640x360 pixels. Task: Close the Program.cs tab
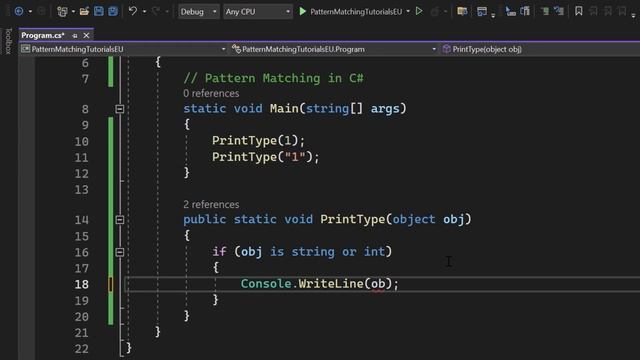86,36
